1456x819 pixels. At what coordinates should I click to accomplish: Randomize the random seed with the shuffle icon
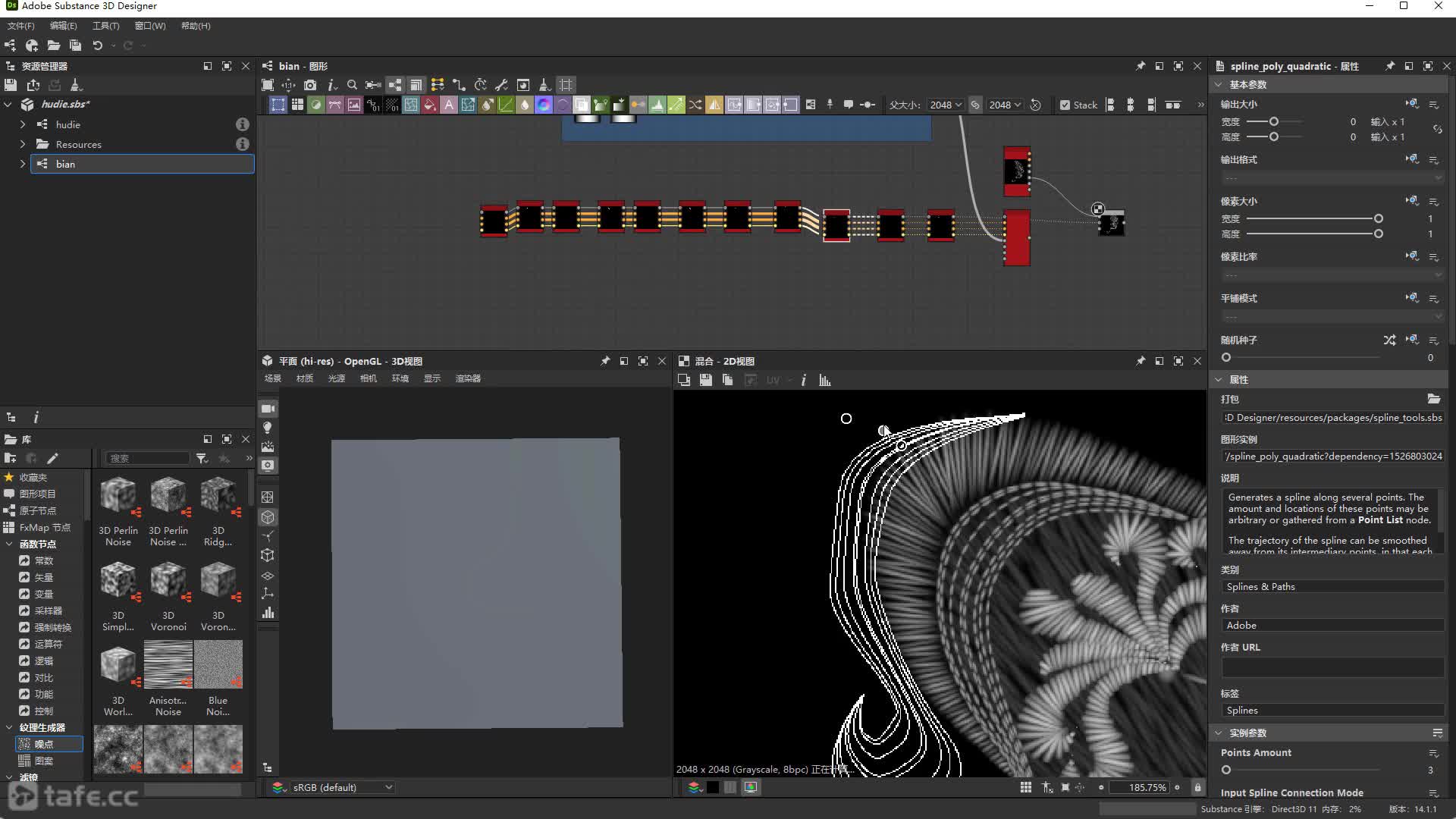click(1389, 340)
